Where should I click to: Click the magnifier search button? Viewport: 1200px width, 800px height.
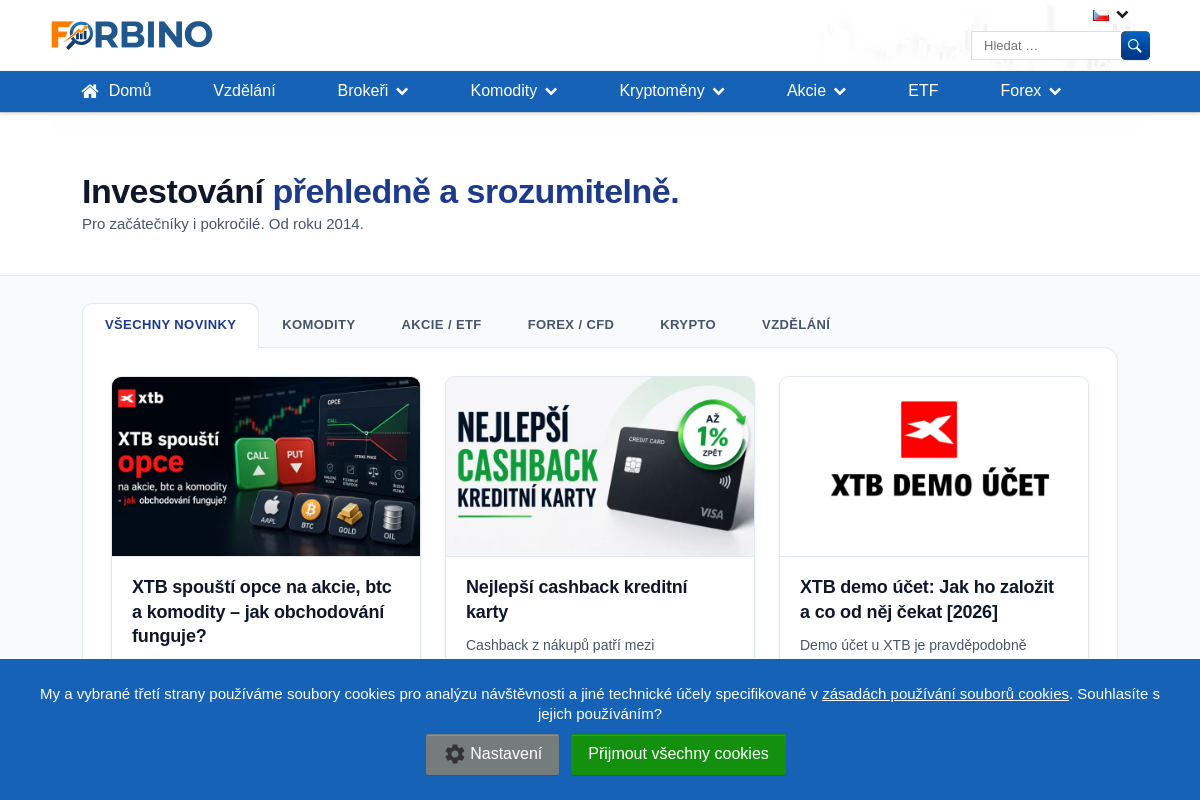coord(1135,46)
